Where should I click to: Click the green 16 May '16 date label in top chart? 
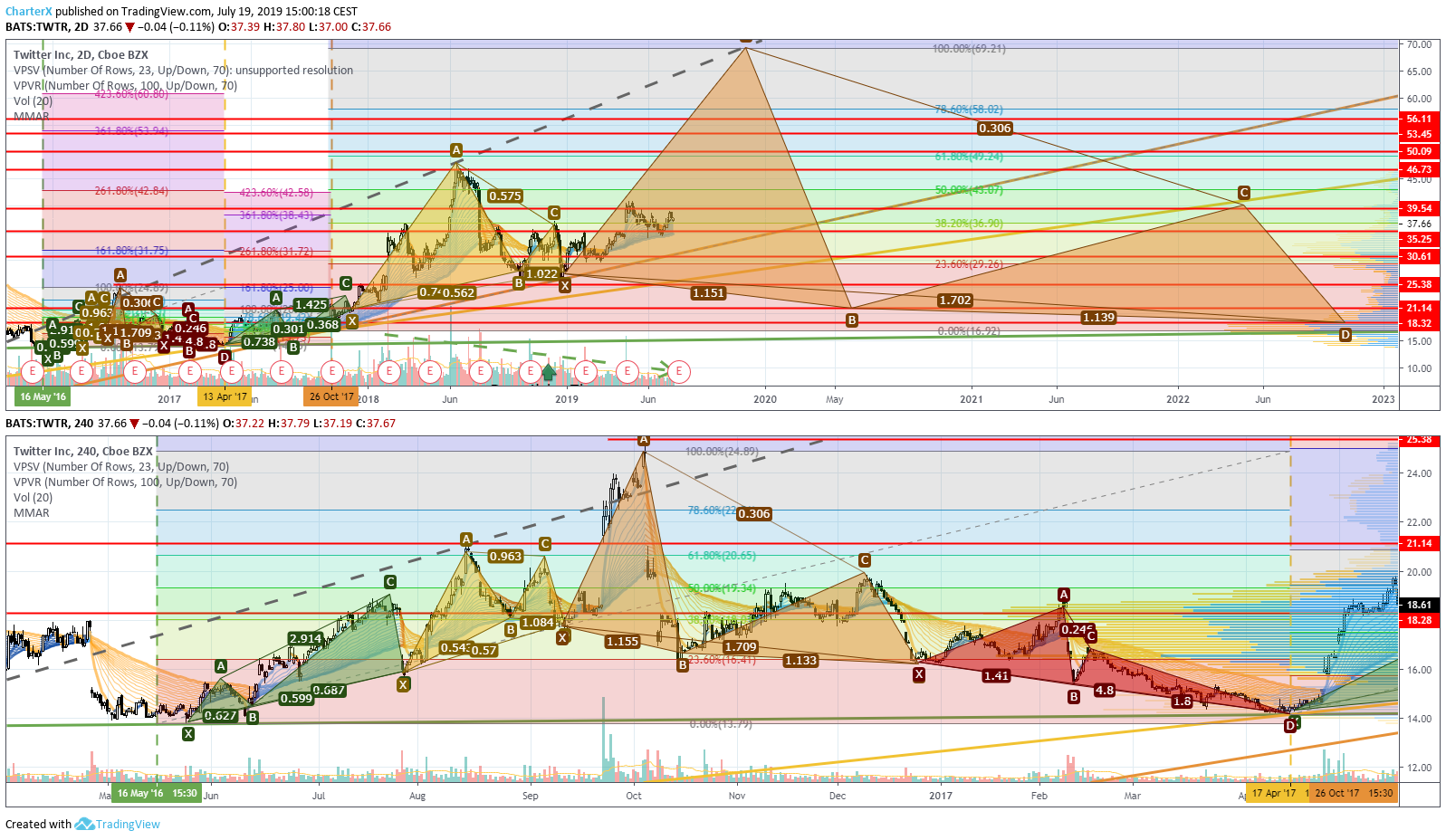(43, 396)
